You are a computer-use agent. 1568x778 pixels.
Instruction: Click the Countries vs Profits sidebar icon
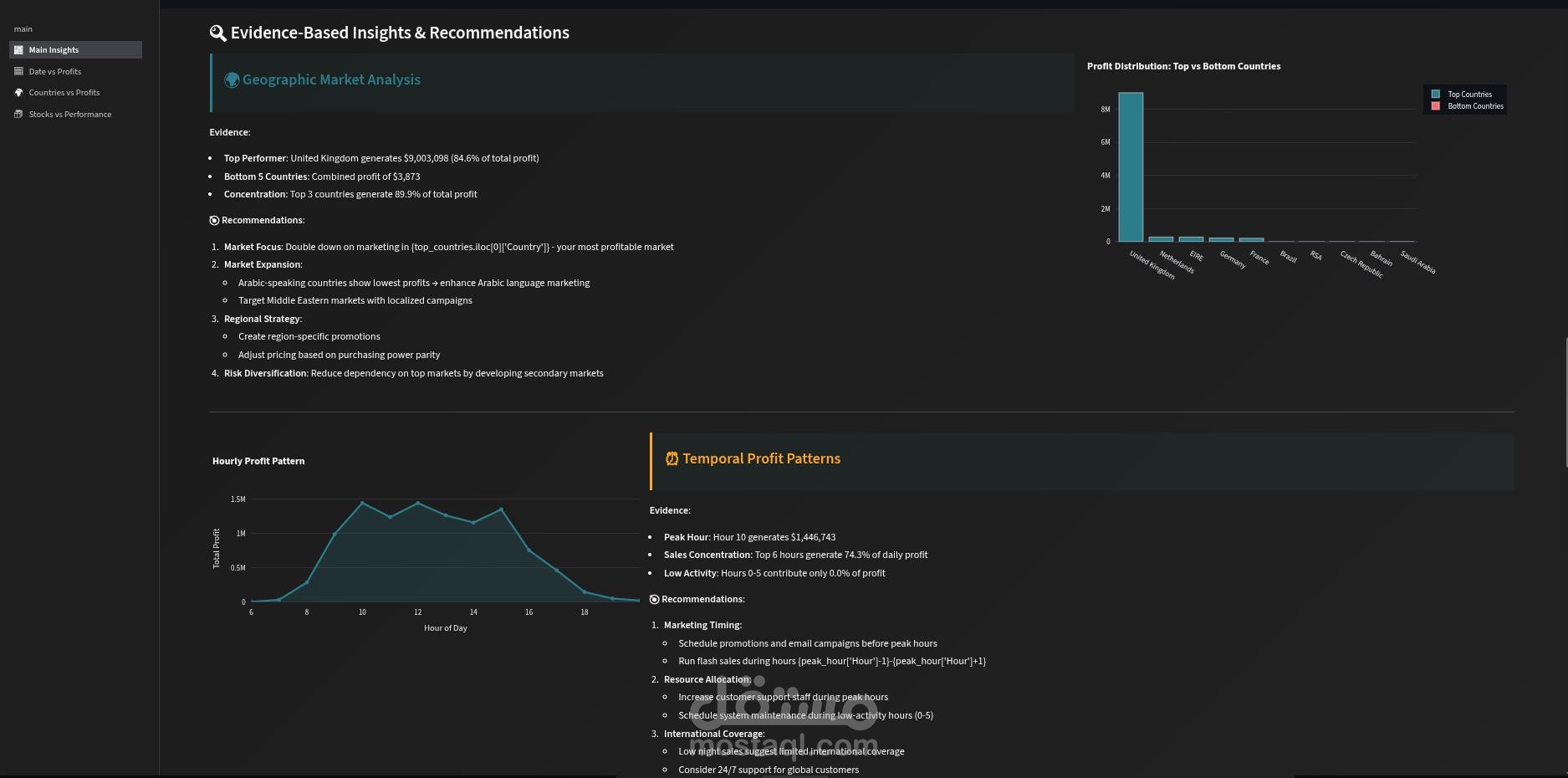click(18, 93)
